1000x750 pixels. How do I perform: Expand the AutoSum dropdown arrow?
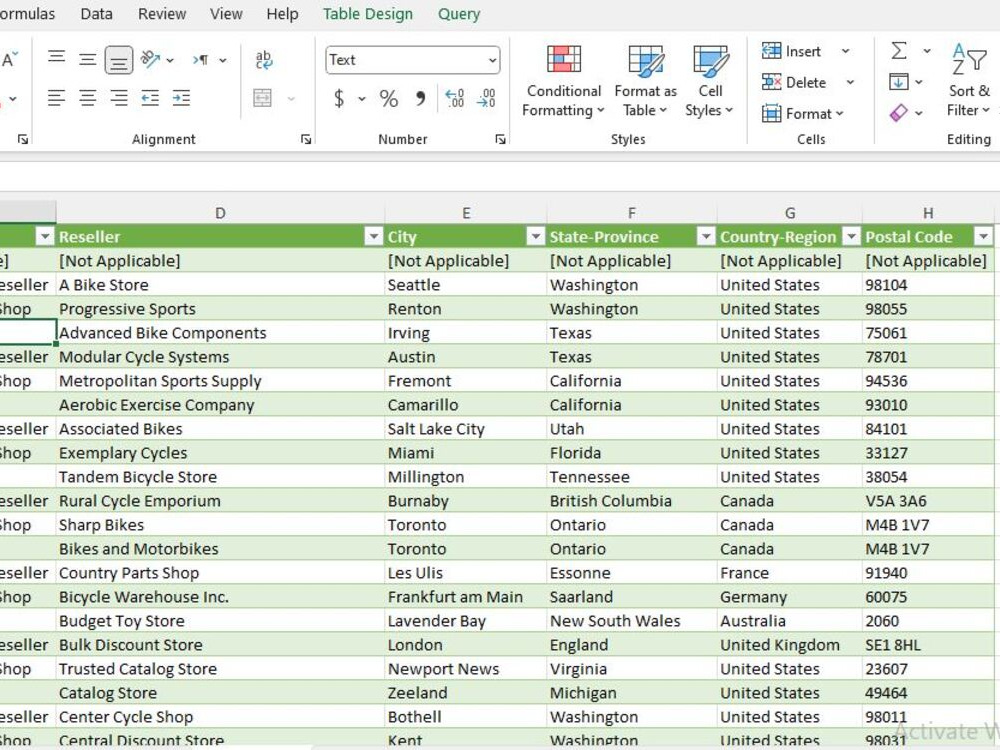(927, 50)
